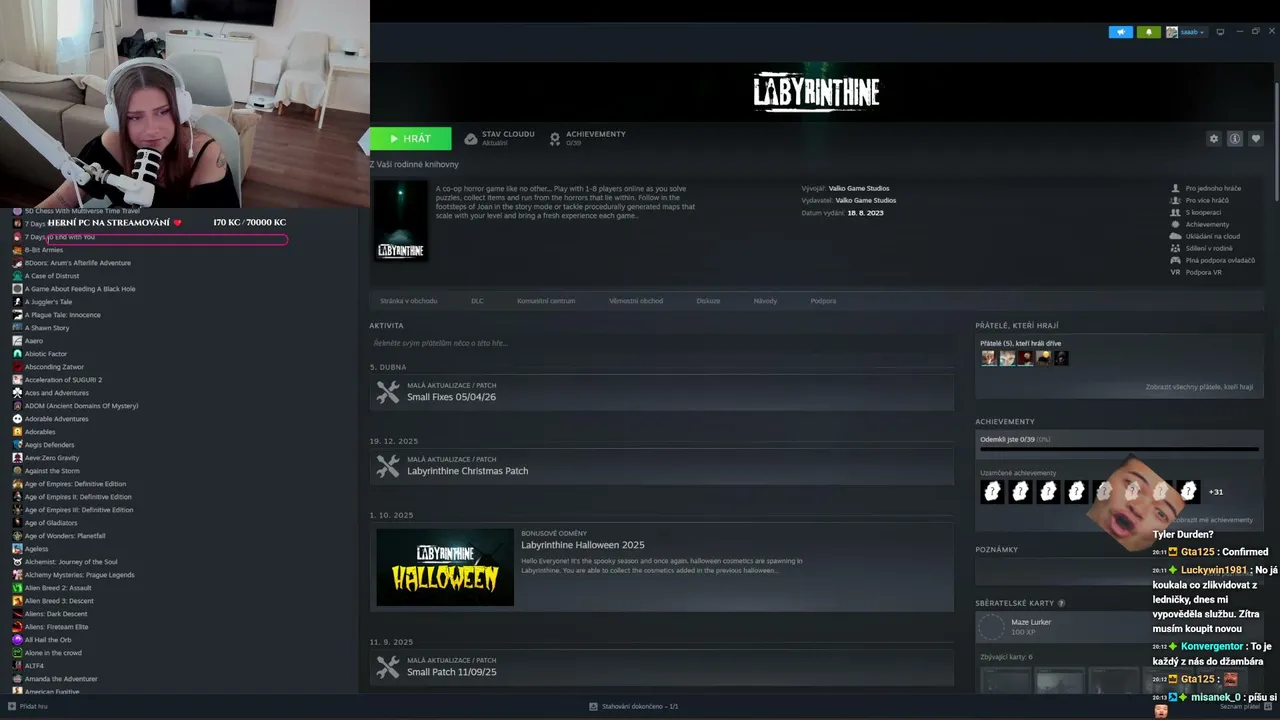Check the Stav cloudu cloud status
The image size is (1280, 720).
499,138
